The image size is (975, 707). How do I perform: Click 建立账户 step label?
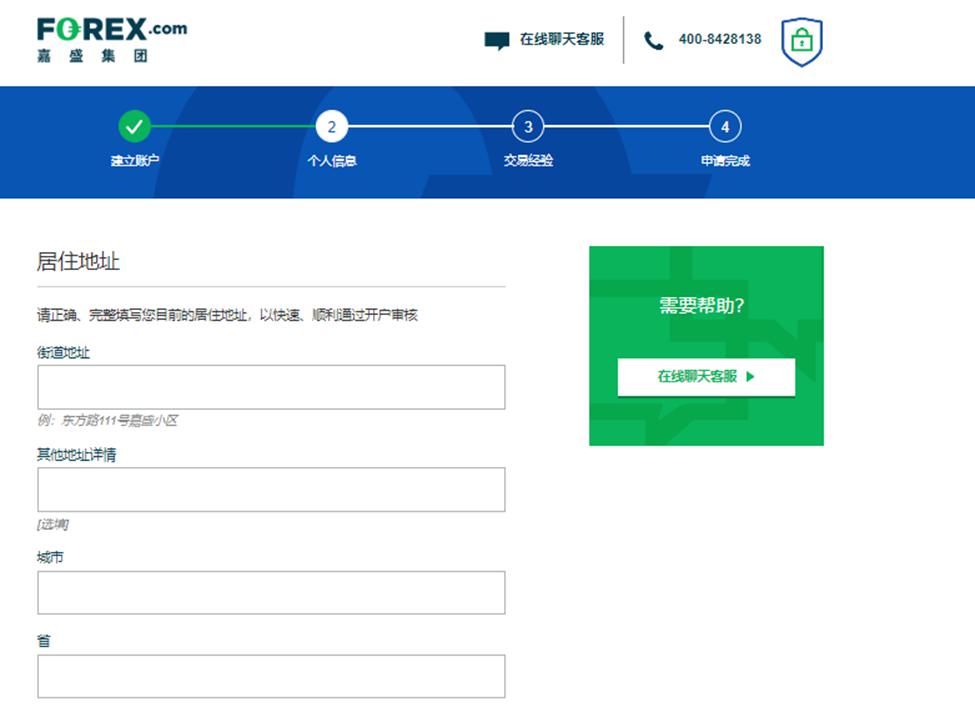[135, 158]
